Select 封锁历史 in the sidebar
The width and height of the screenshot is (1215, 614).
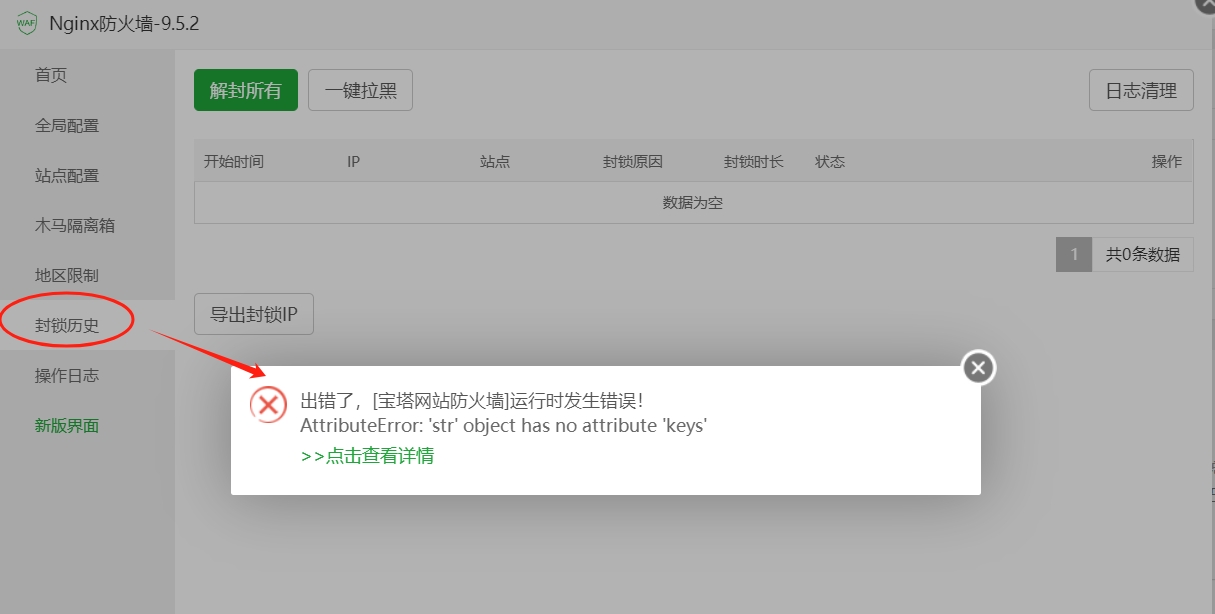(67, 325)
